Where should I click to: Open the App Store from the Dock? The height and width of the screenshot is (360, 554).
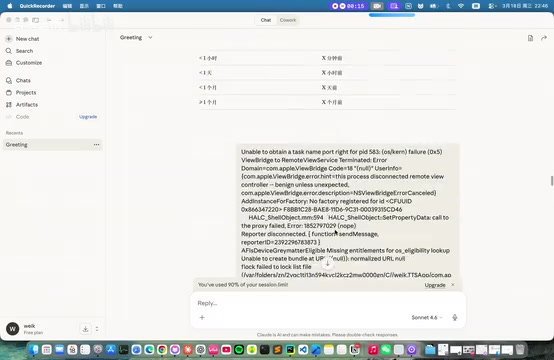coord(111,350)
